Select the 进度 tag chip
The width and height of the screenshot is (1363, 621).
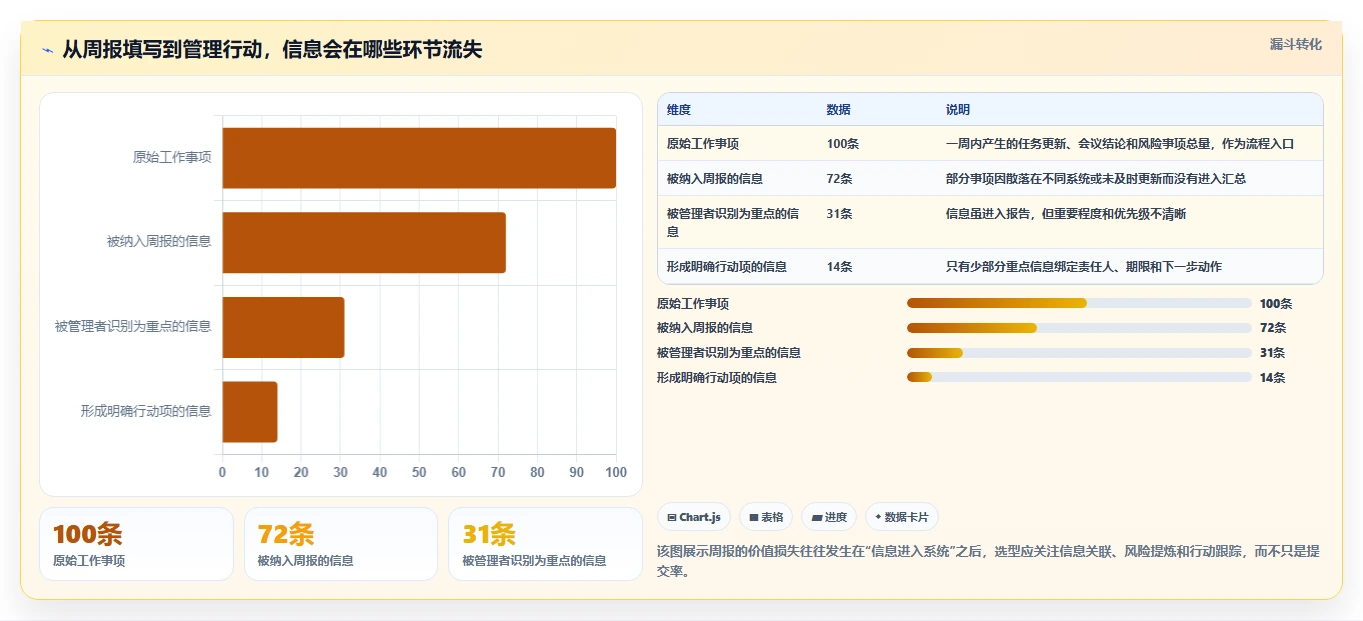[829, 517]
